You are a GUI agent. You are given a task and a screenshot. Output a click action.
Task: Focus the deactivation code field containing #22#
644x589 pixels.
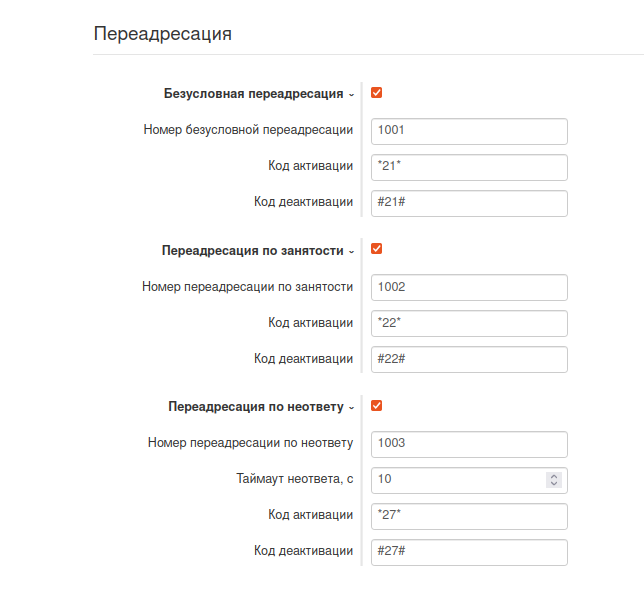pyautogui.click(x=468, y=359)
